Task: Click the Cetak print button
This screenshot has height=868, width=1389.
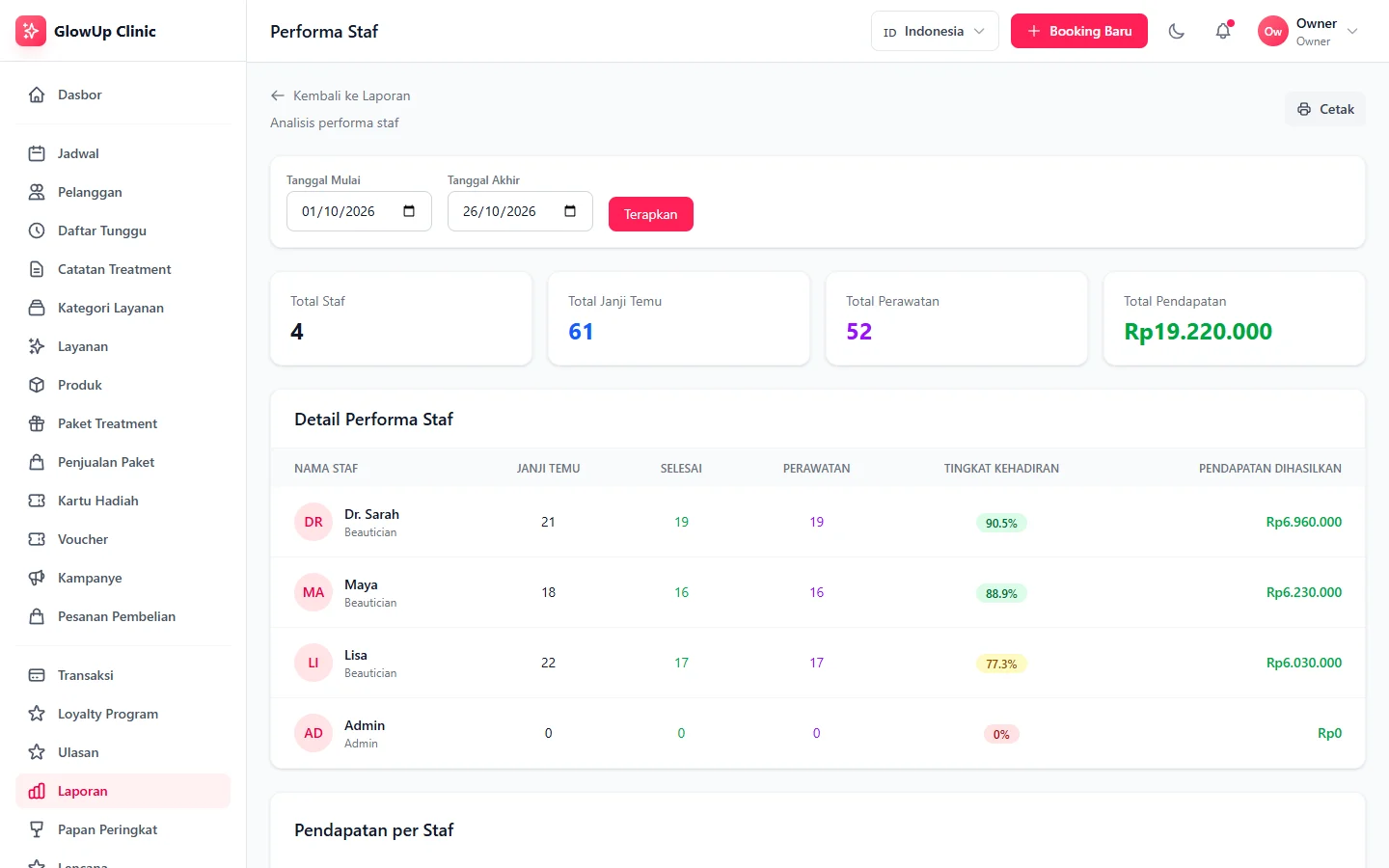Action: [x=1325, y=109]
